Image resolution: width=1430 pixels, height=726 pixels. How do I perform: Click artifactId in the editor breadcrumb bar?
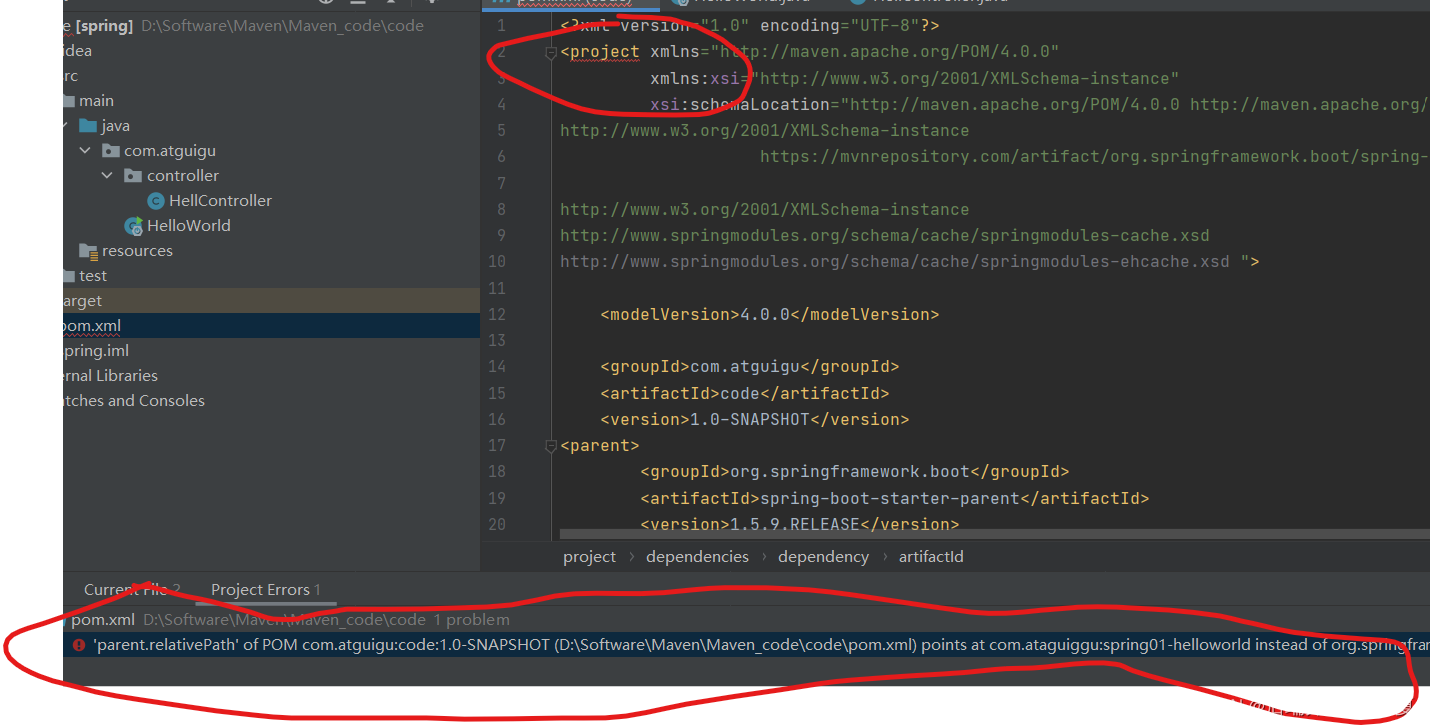coord(931,556)
